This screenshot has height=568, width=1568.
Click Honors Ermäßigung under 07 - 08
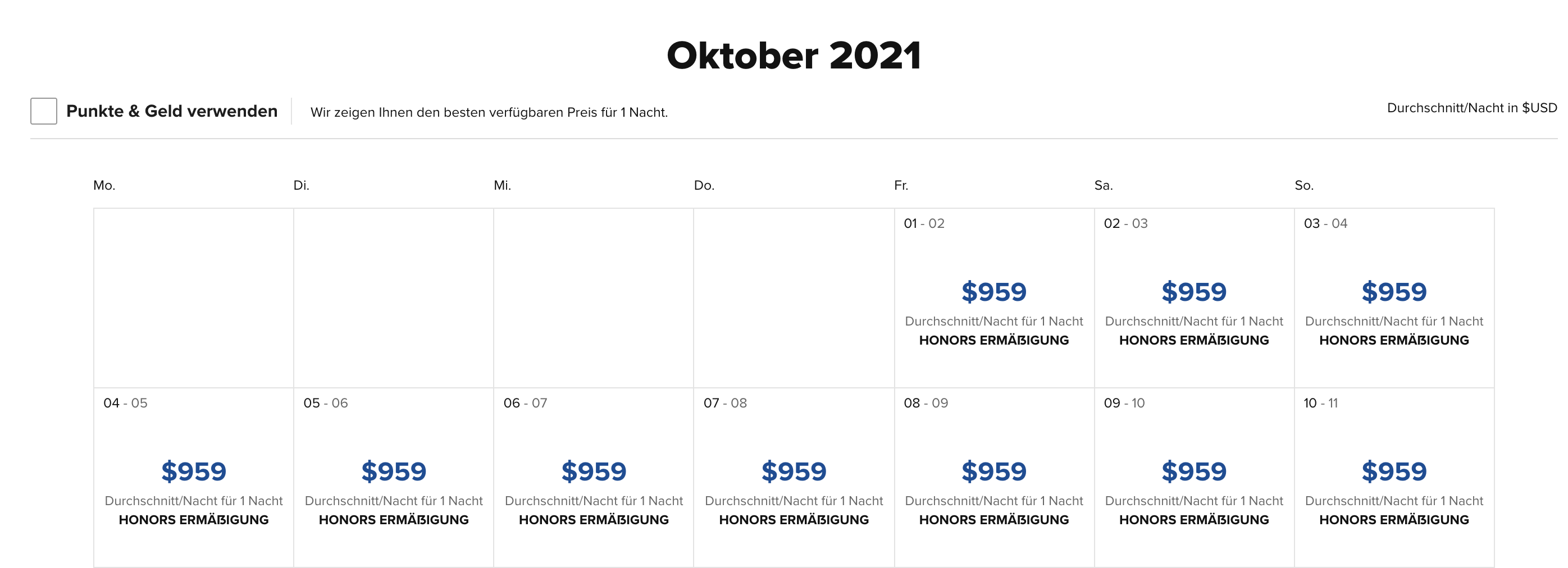(x=794, y=520)
